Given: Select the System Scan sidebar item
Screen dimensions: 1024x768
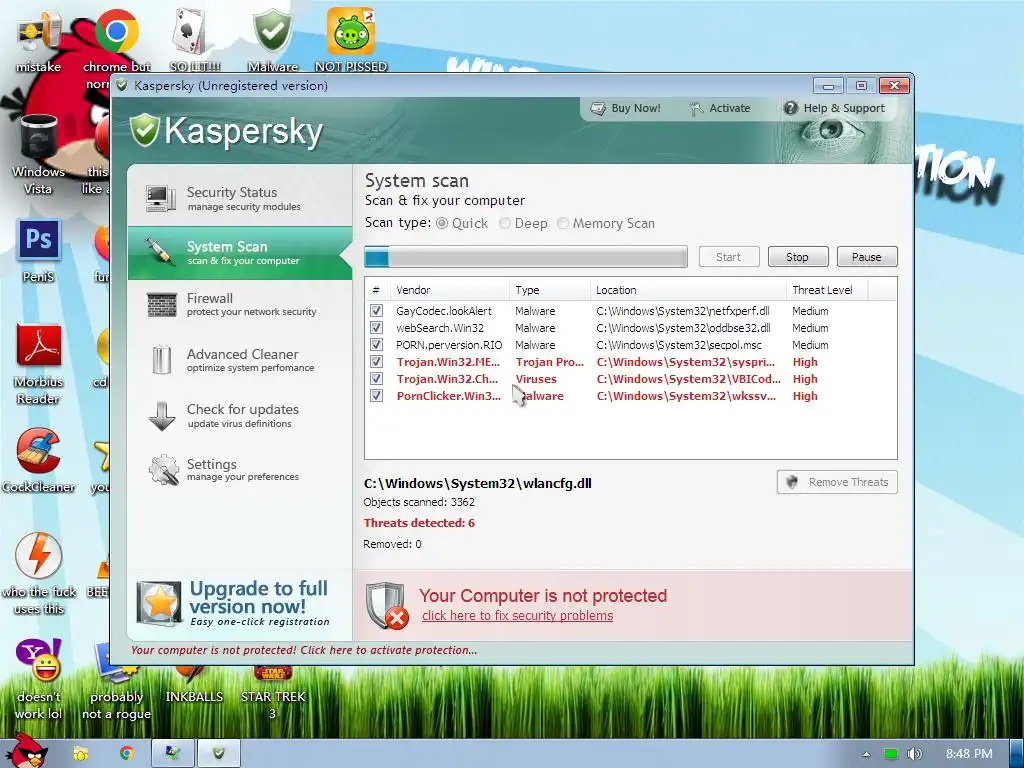Looking at the screenshot, I should (x=239, y=253).
